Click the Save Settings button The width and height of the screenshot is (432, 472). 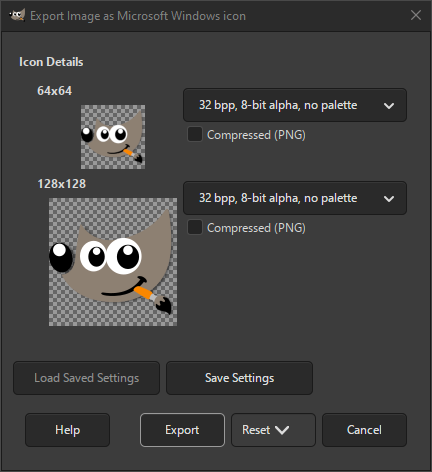click(239, 378)
